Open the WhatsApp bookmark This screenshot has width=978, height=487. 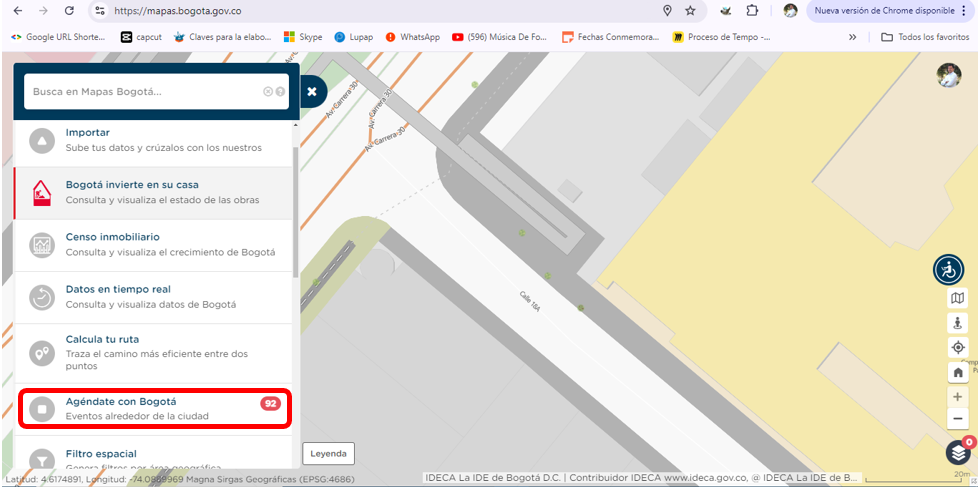(x=411, y=37)
